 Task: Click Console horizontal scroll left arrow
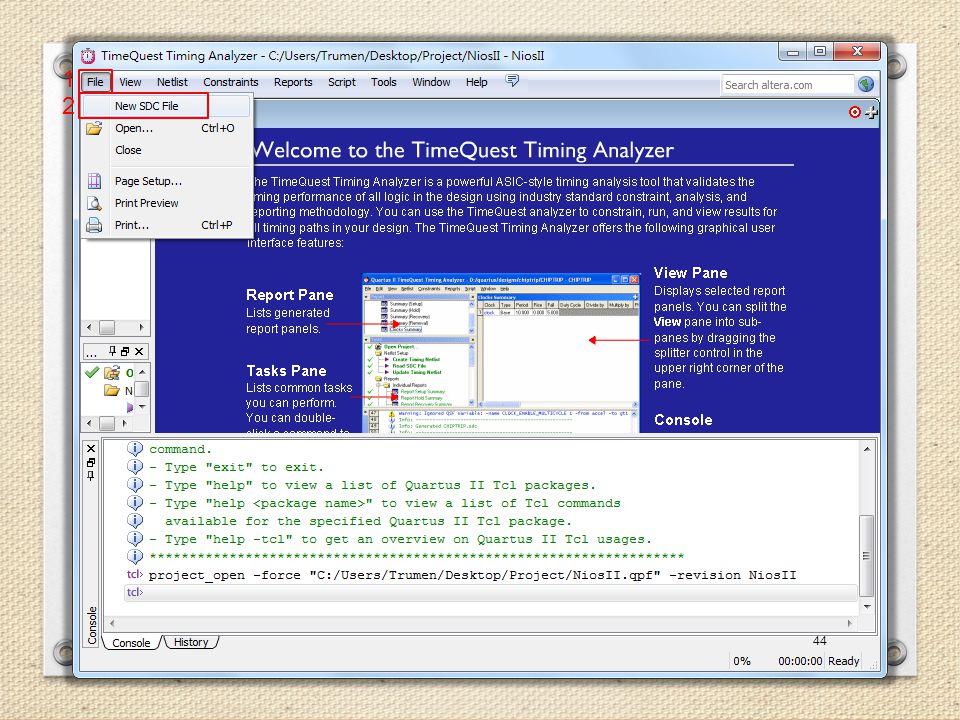click(111, 623)
